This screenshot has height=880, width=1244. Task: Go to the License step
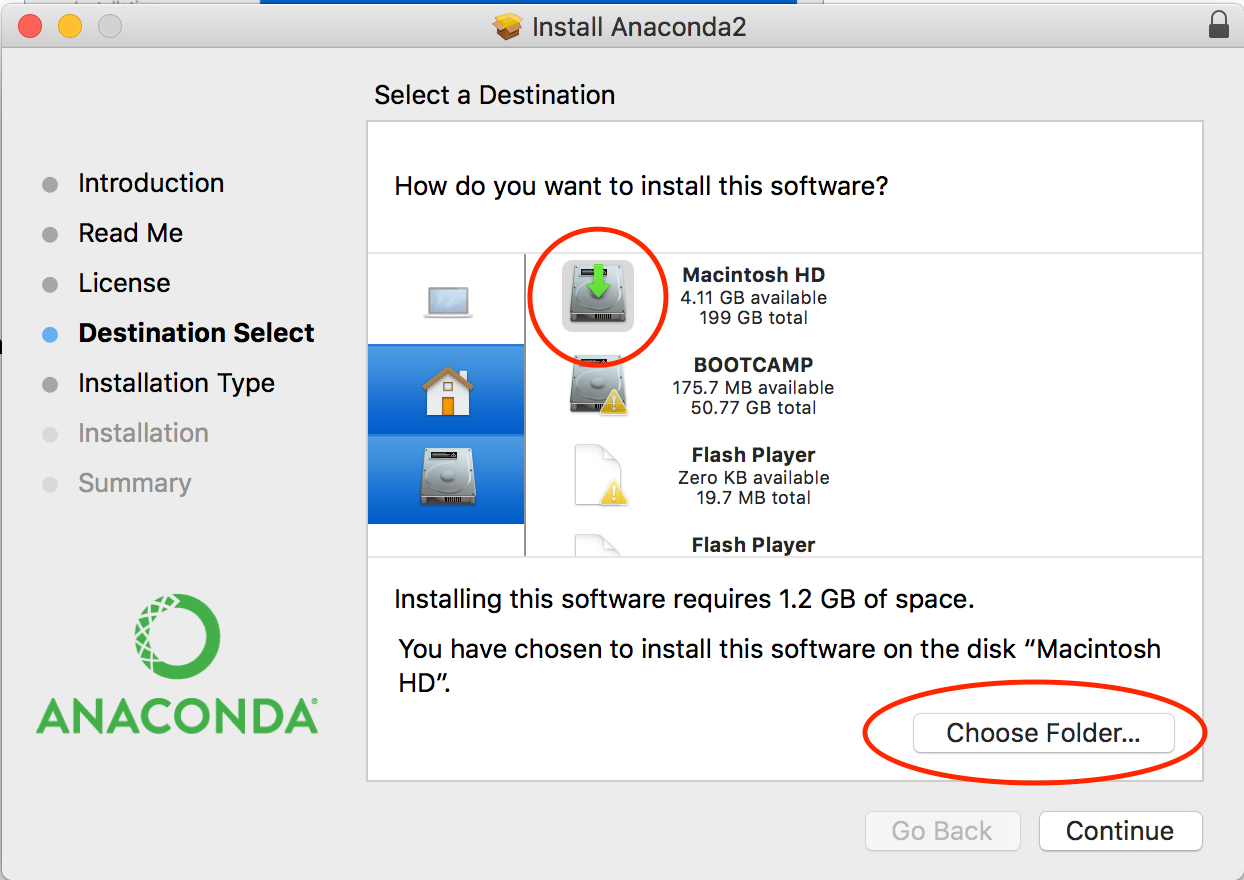(x=124, y=283)
